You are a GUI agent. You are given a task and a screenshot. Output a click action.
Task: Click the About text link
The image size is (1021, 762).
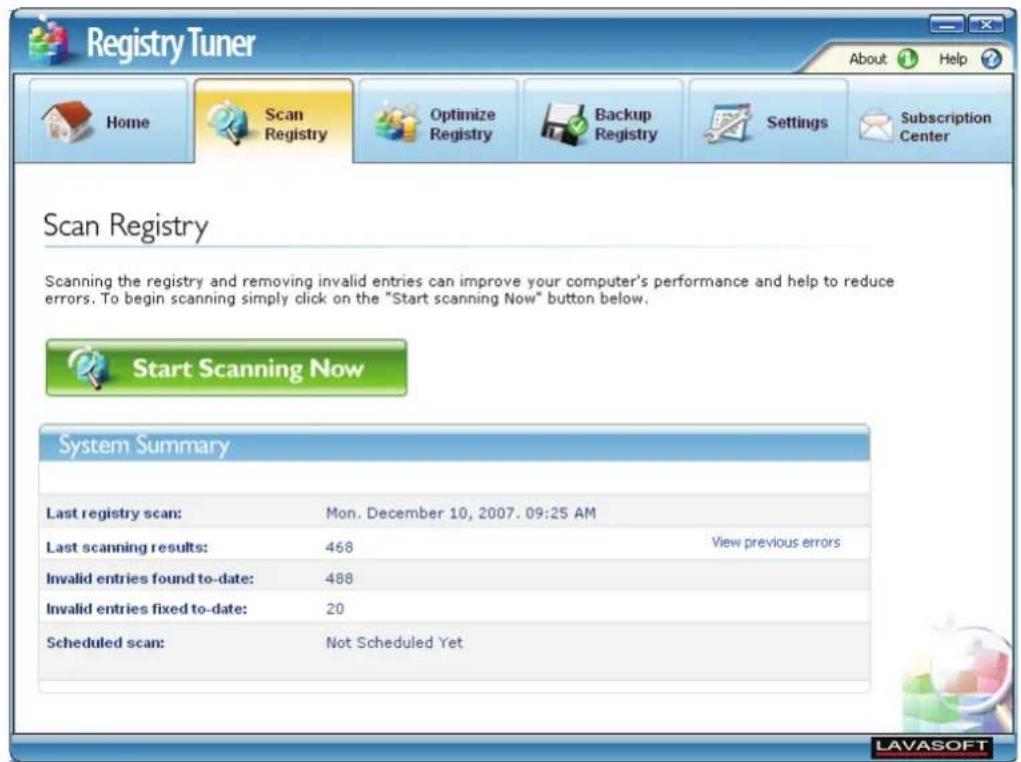[867, 59]
